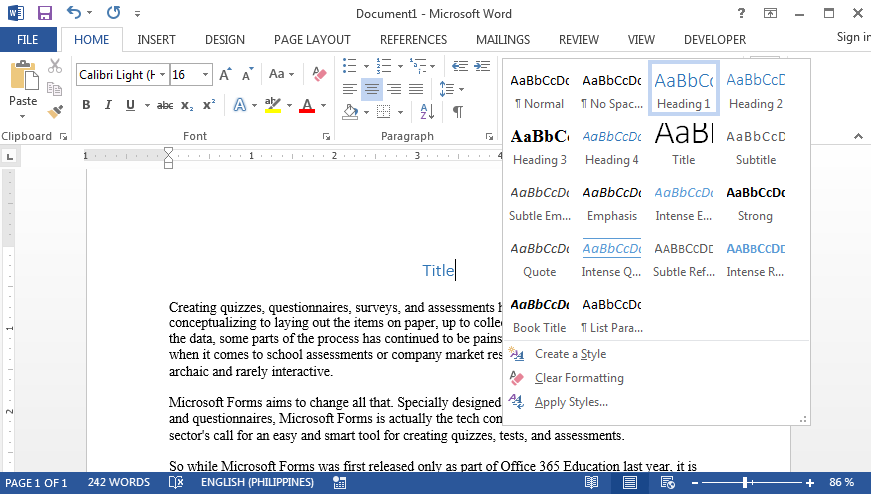Open the font name dropdown
Viewport: 871px width, 494px height.
163,75
